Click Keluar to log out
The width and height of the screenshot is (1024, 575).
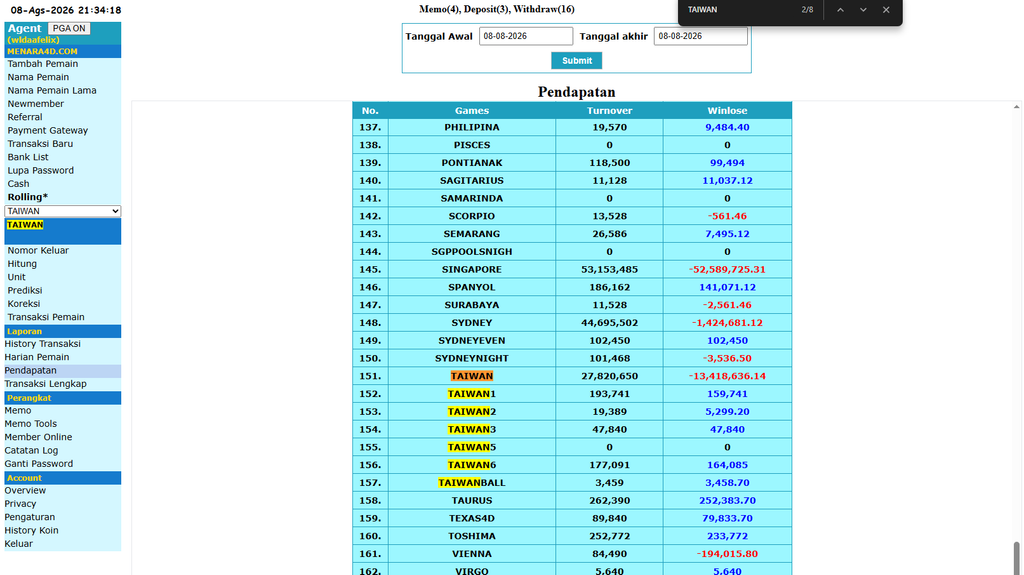click(18, 544)
